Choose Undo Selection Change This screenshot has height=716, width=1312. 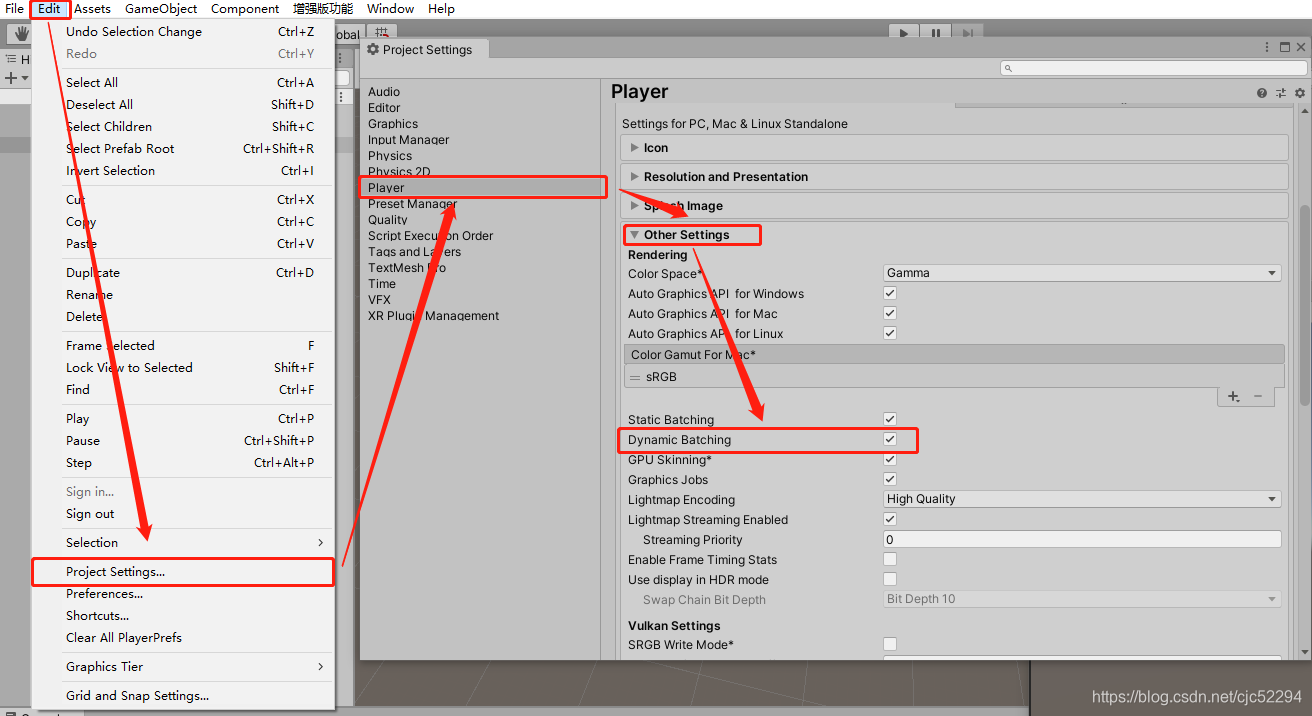[183, 32]
